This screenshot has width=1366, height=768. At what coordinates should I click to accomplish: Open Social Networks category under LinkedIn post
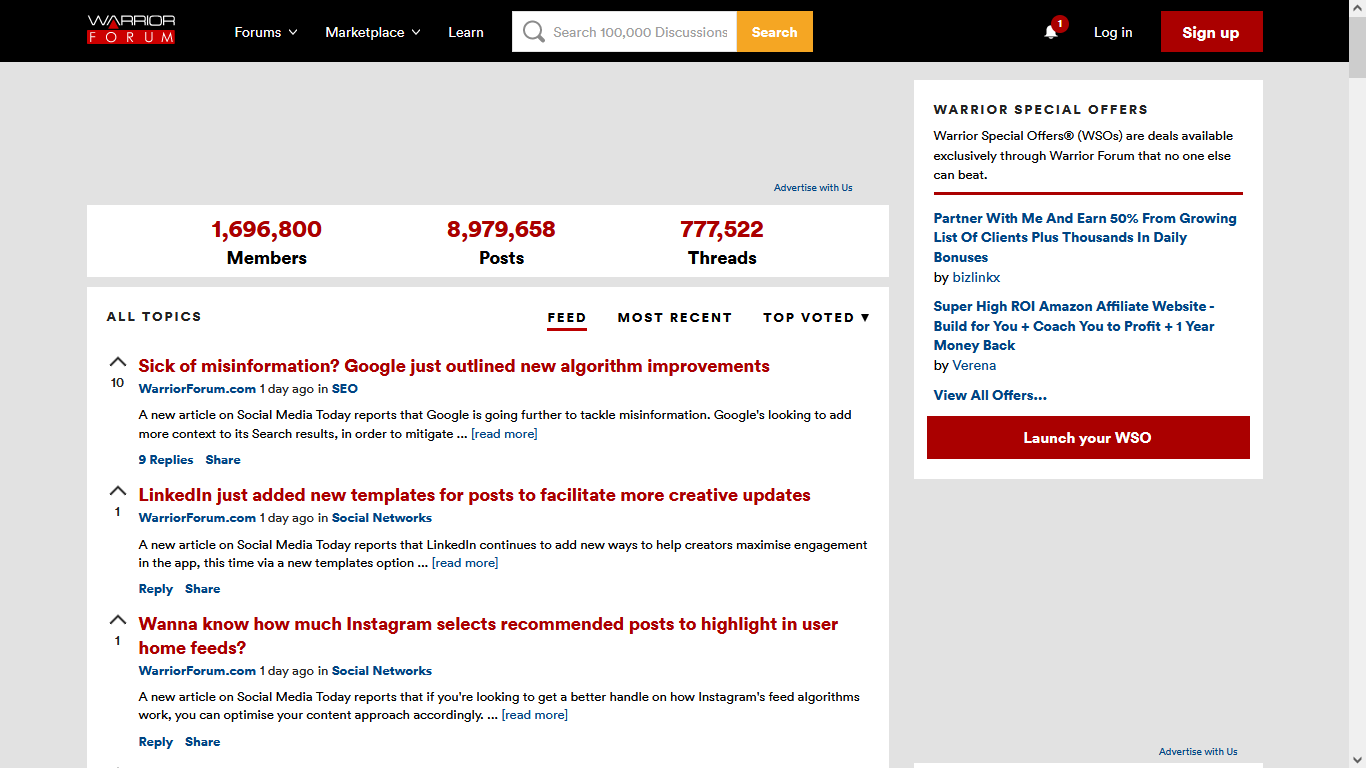pyautogui.click(x=382, y=518)
